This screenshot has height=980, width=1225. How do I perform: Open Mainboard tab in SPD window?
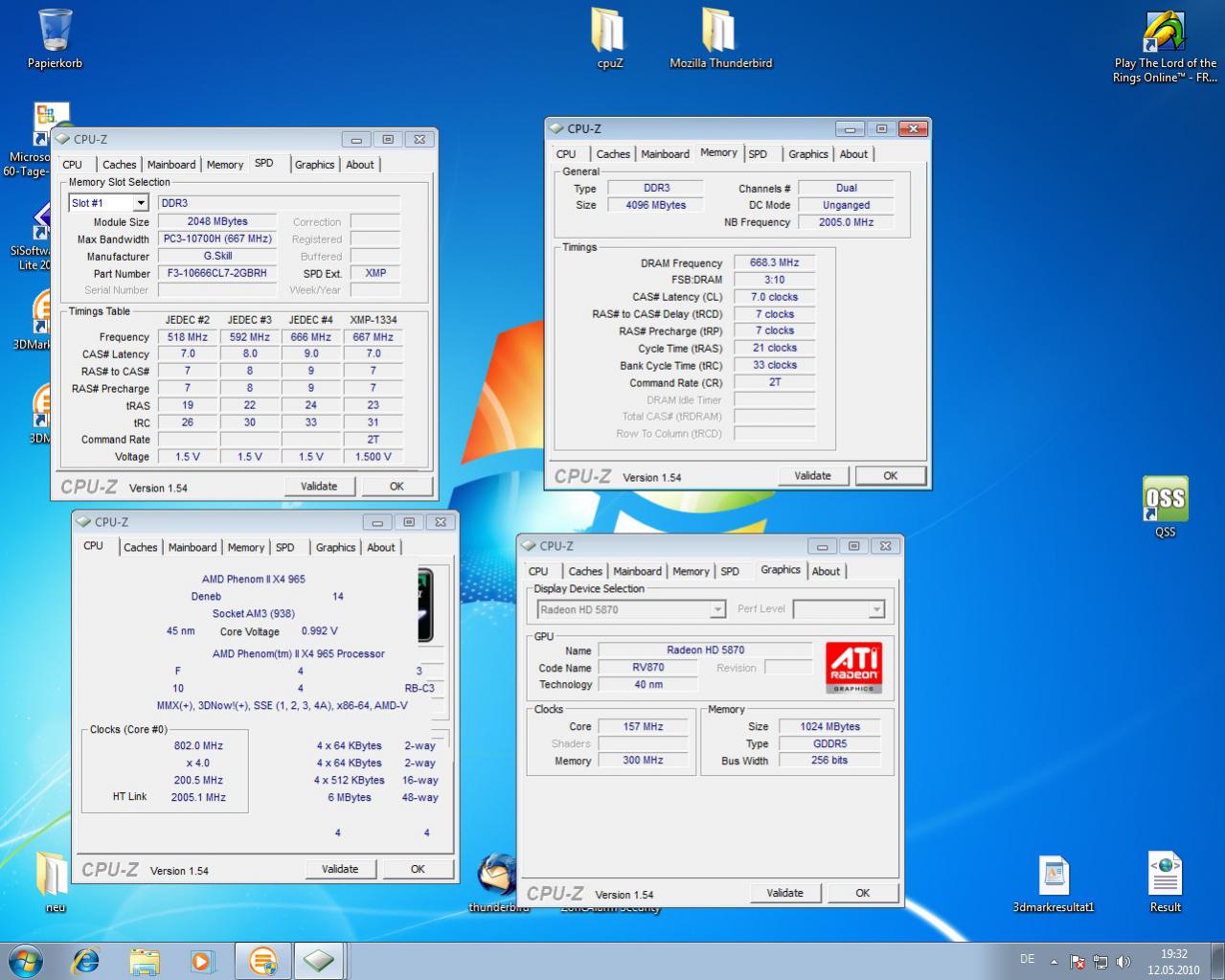point(171,165)
